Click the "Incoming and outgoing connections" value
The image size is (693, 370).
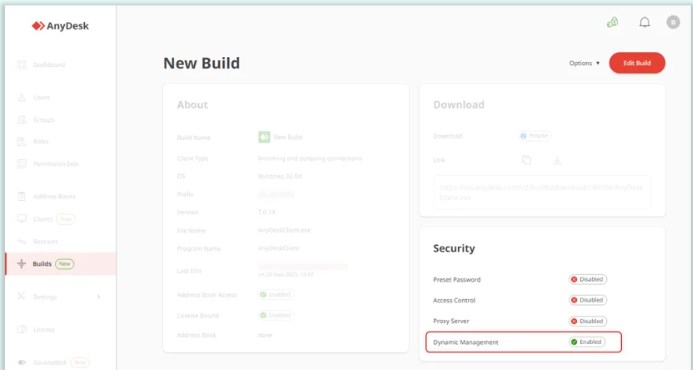coord(310,158)
